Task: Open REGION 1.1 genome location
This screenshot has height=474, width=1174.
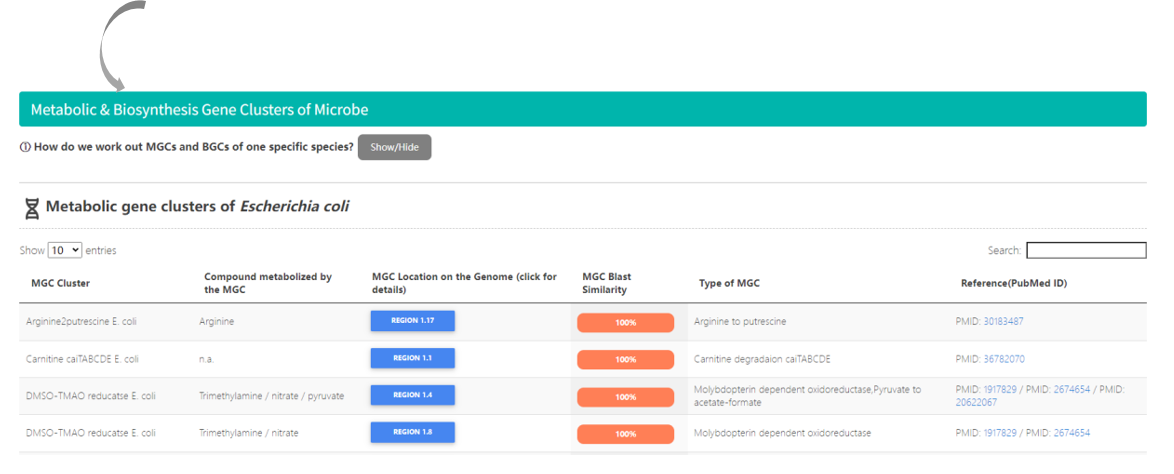Action: coord(412,358)
